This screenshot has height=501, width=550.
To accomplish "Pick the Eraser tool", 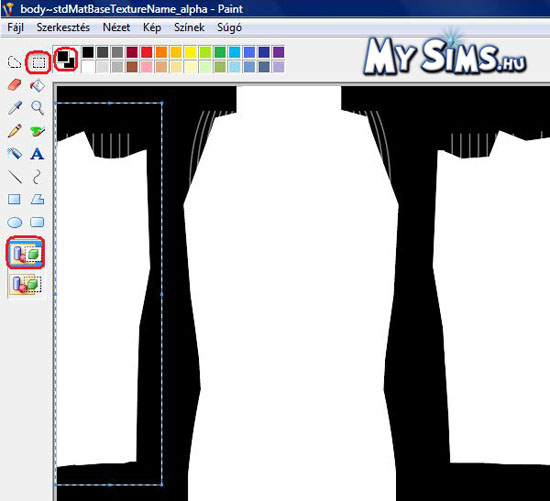I will tap(15, 85).
